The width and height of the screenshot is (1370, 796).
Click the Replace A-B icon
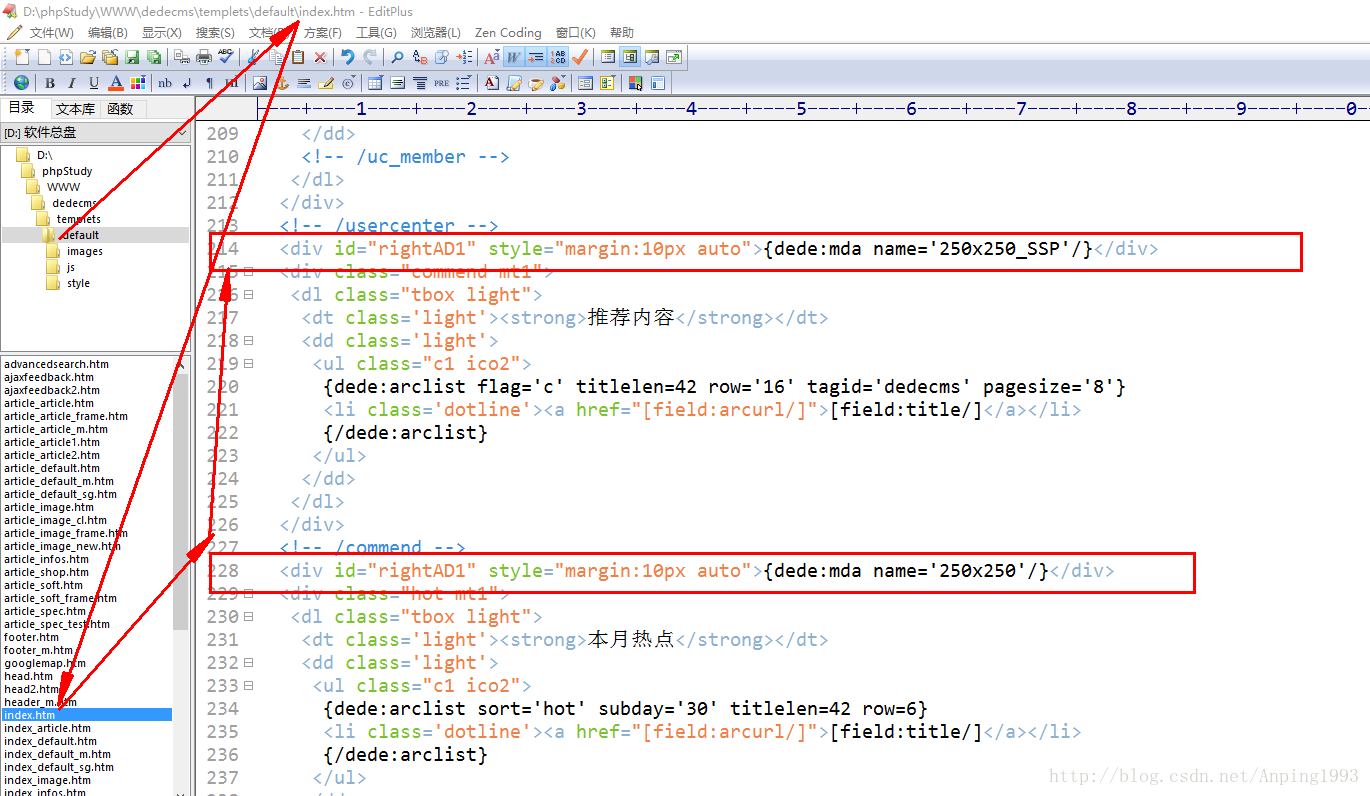point(419,57)
